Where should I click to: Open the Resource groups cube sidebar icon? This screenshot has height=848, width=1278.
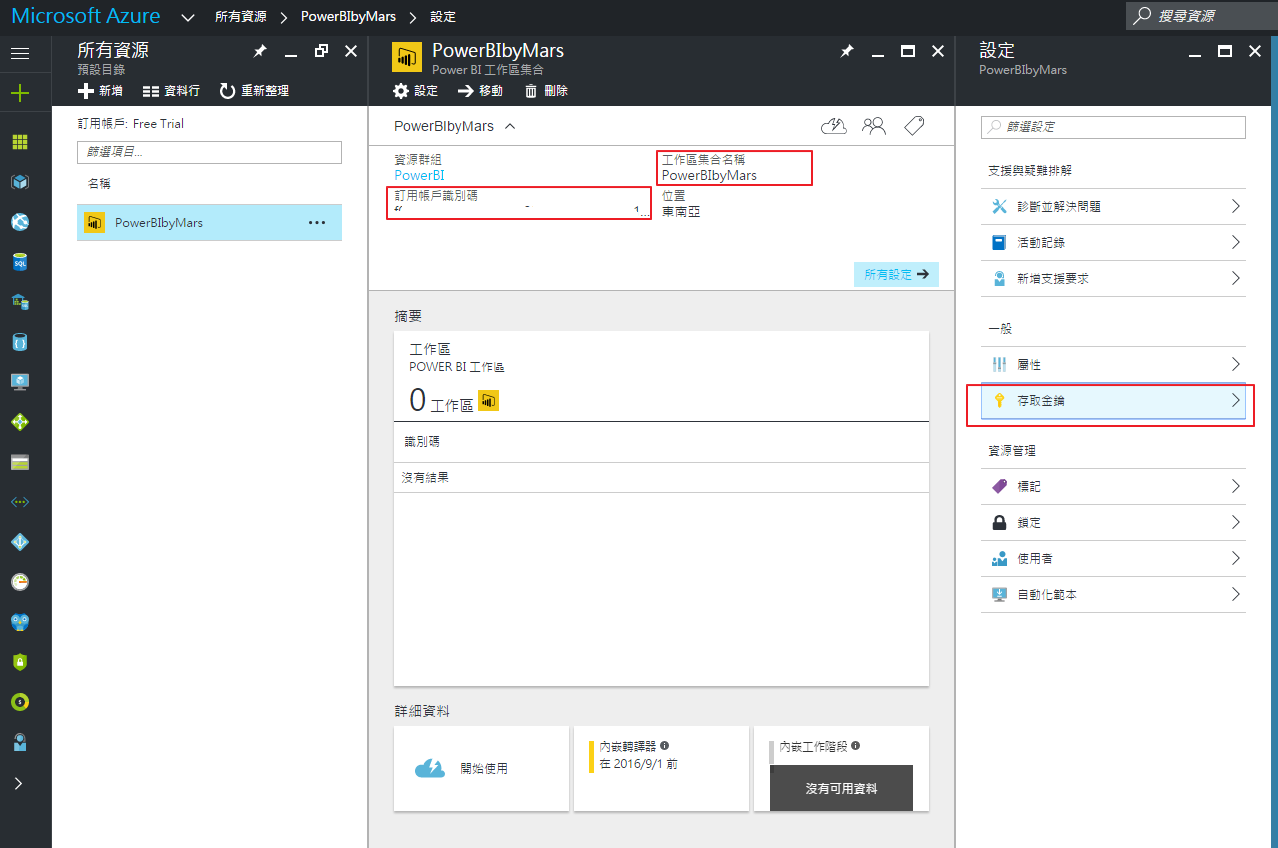[x=20, y=182]
